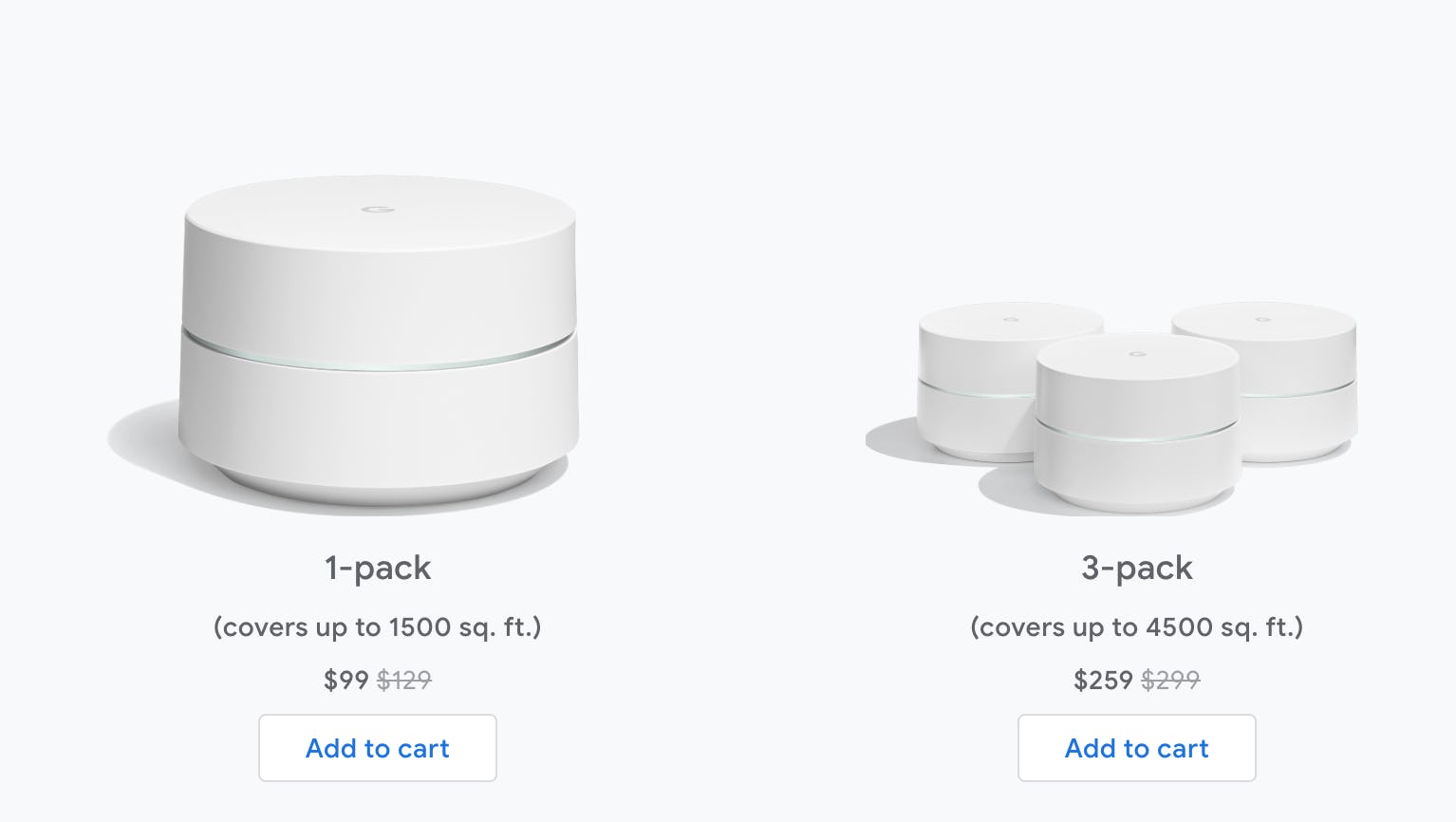Open the 1-pack product title

(377, 568)
